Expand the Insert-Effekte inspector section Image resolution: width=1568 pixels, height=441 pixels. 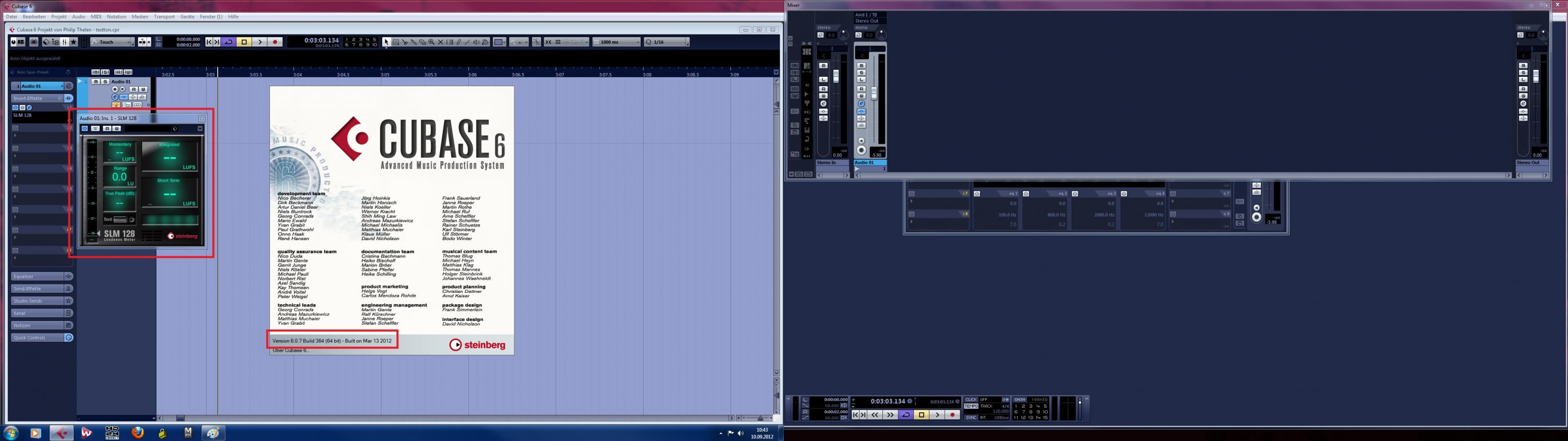tap(37, 98)
